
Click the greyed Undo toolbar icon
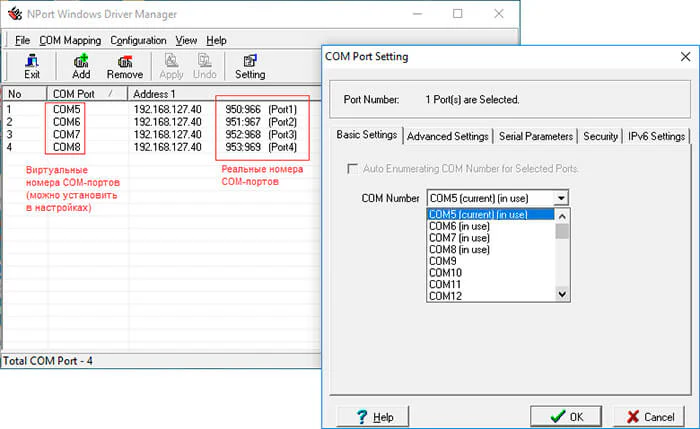(204, 67)
